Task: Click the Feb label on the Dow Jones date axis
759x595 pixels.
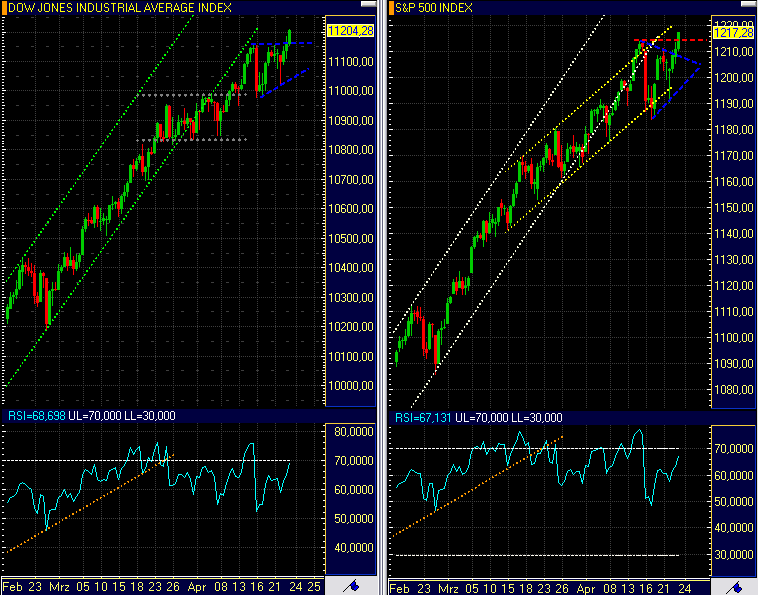Action: 13,587
